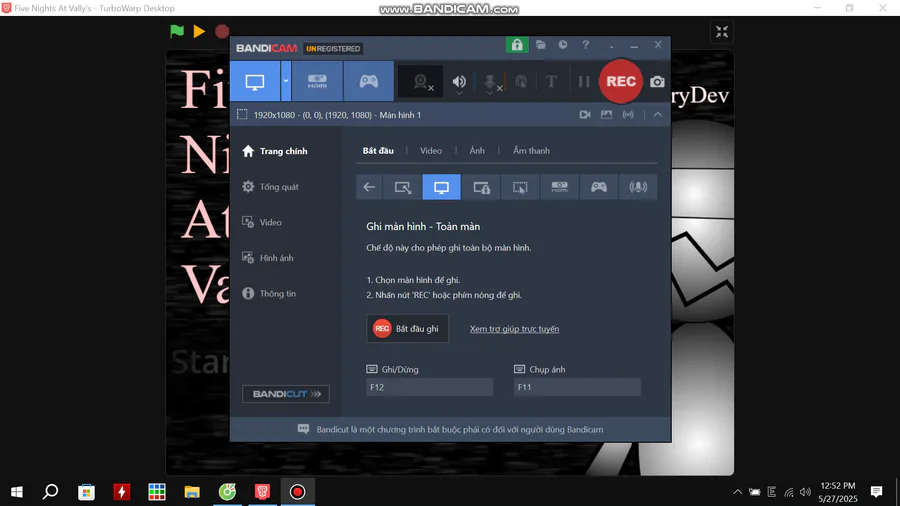Screen dimensions: 900x506
Task: Click the large red REC button
Action: click(620, 81)
